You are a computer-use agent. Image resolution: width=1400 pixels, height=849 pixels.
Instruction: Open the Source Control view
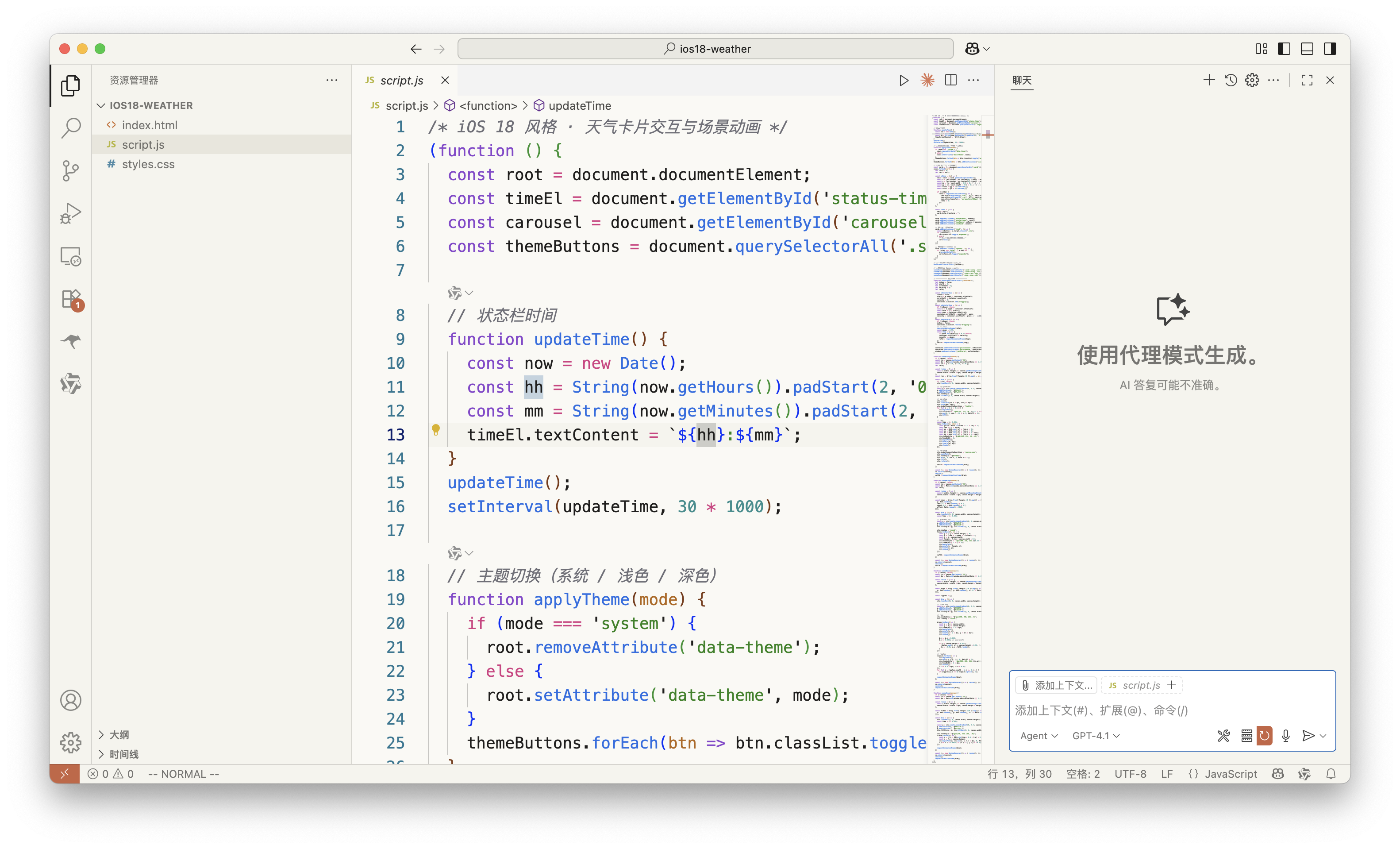tap(70, 170)
